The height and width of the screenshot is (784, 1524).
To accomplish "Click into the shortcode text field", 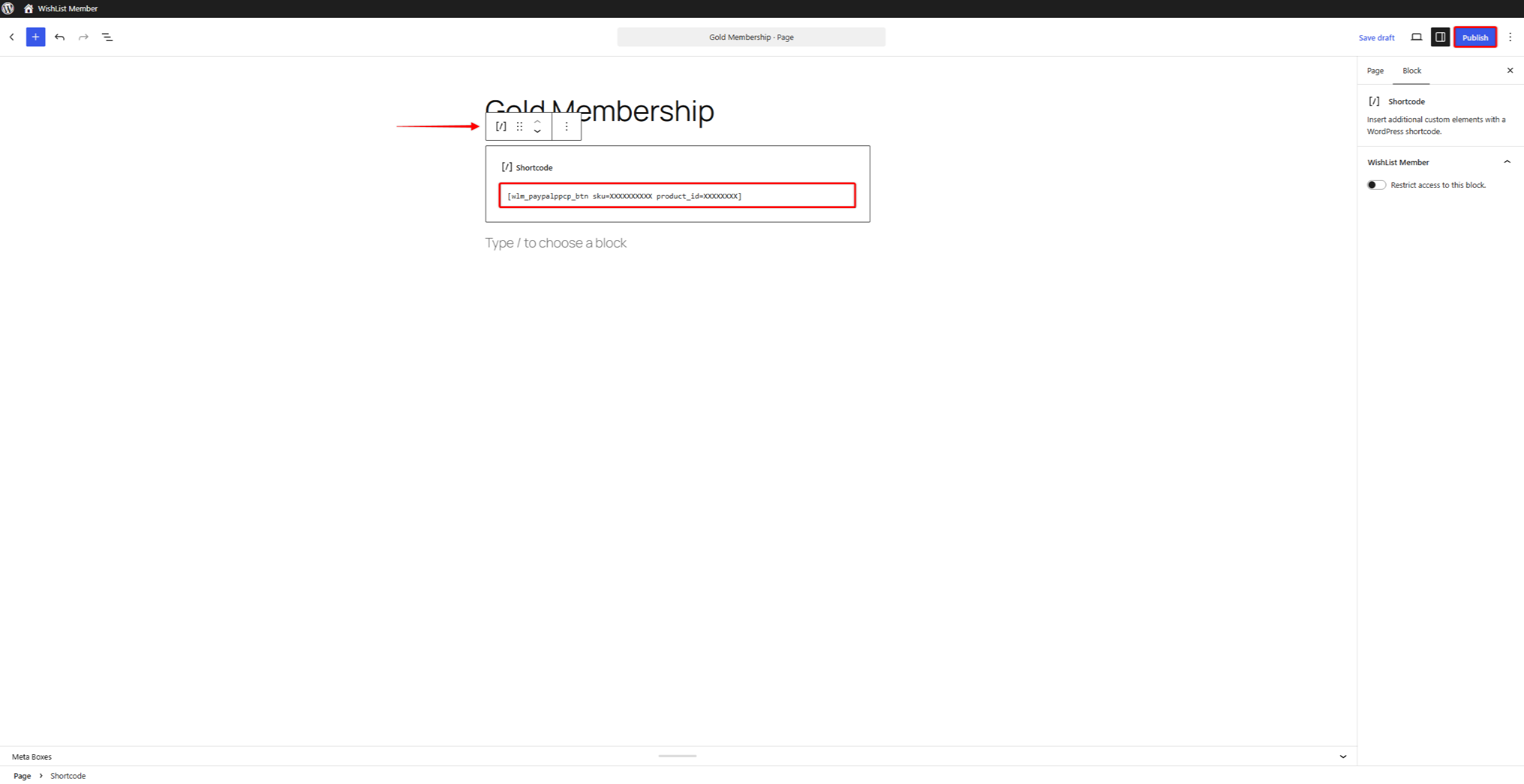I will [x=677, y=196].
